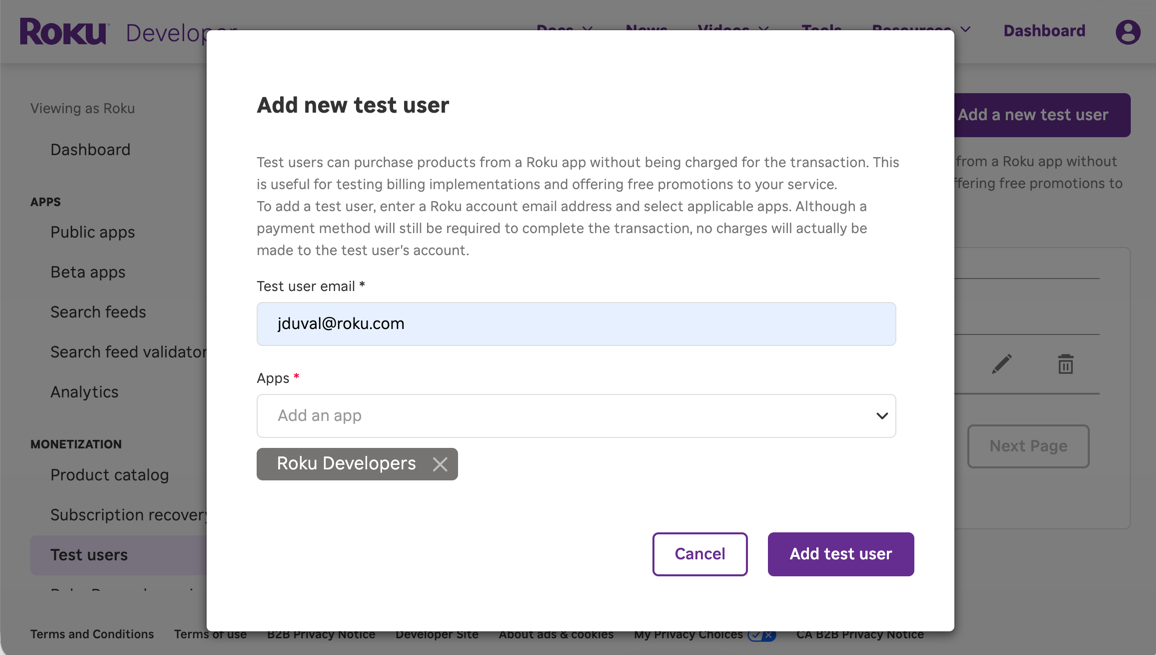Viewport: 1156px width, 655px height.
Task: Click the Add test user button
Action: [840, 554]
